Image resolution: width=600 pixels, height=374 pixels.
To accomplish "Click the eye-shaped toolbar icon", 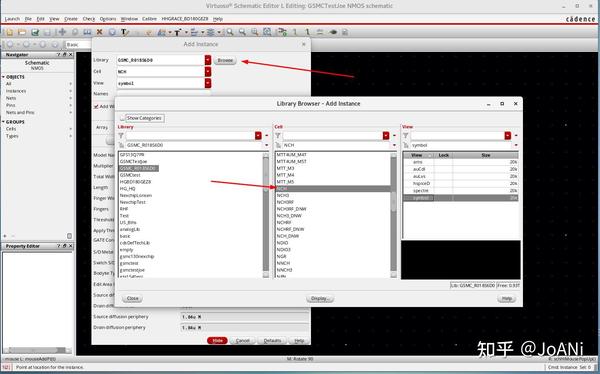I will click(333, 33).
